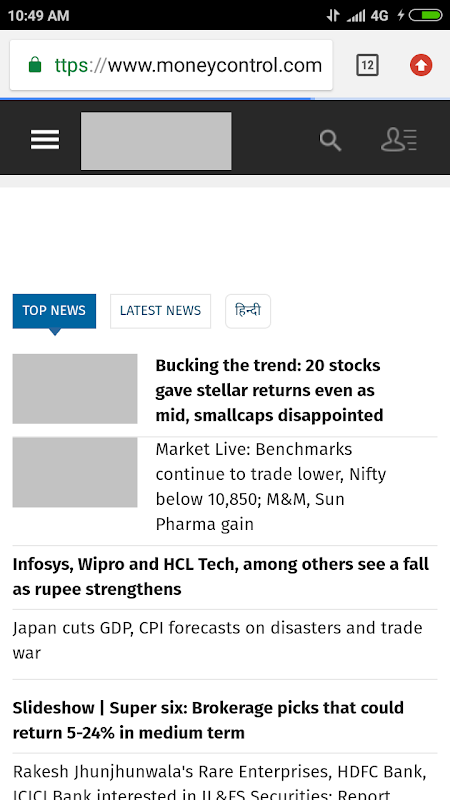The width and height of the screenshot is (450, 800).
Task: Open the hamburger navigation menu
Action: coord(45,140)
